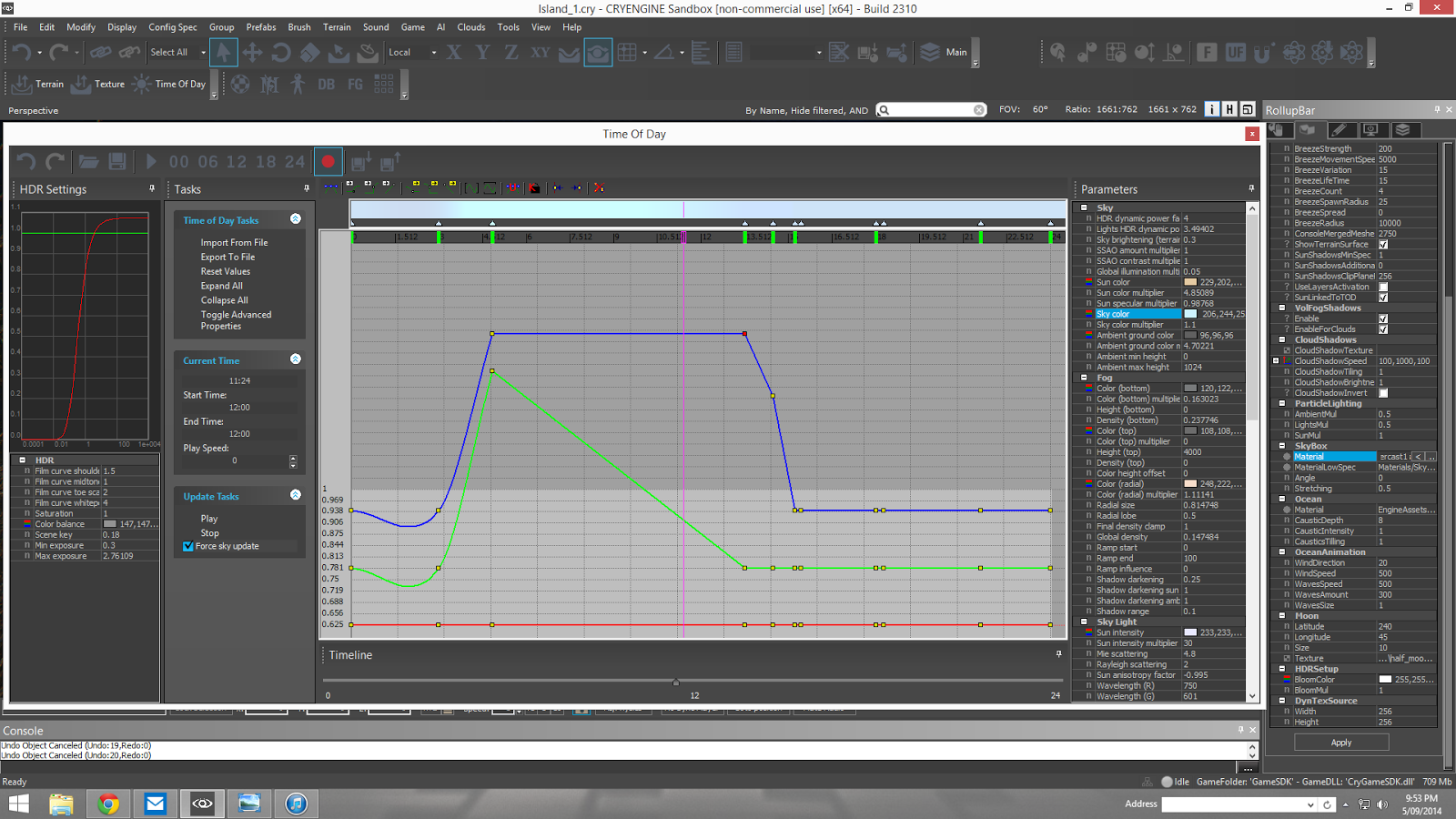This screenshot has width=1456, height=819.
Task: Collapse the HDR settings group
Action: pyautogui.click(x=23, y=460)
